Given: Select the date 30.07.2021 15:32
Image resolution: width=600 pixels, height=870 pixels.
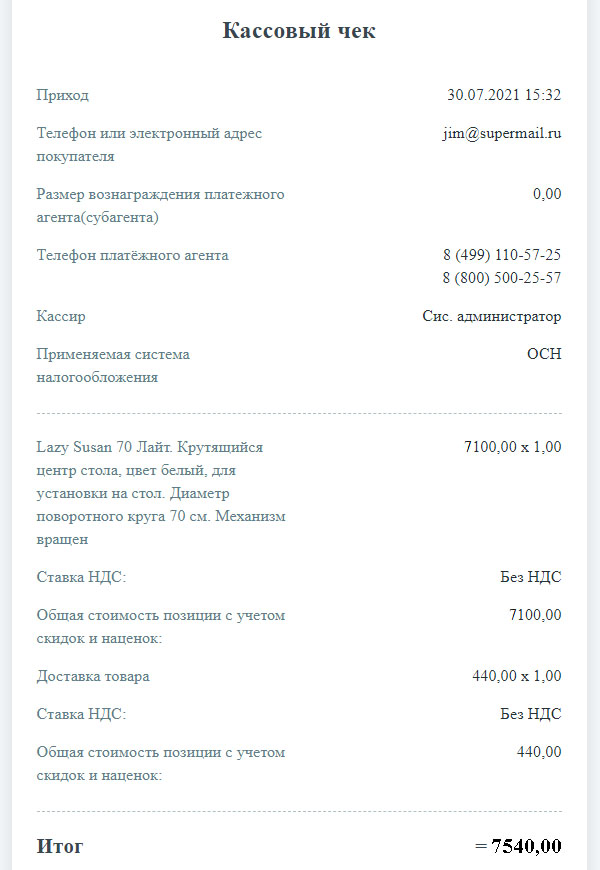Looking at the screenshot, I should [504, 95].
